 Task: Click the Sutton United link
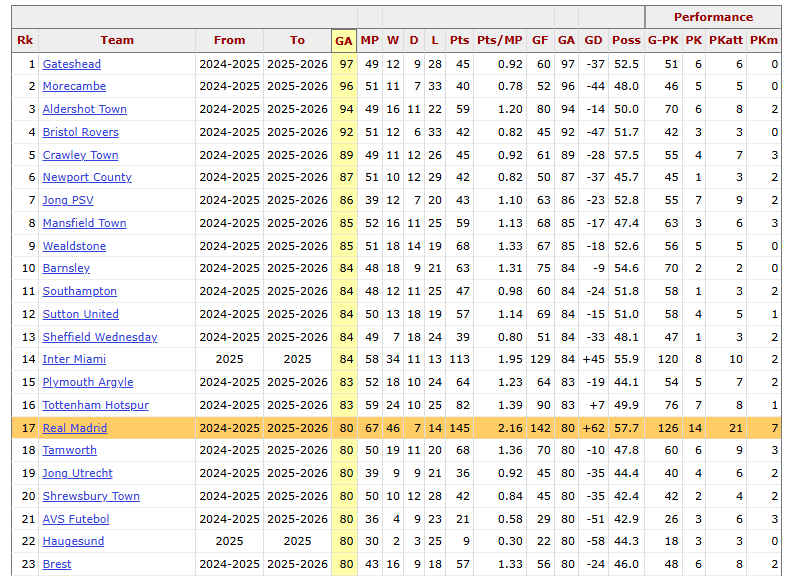click(81, 314)
